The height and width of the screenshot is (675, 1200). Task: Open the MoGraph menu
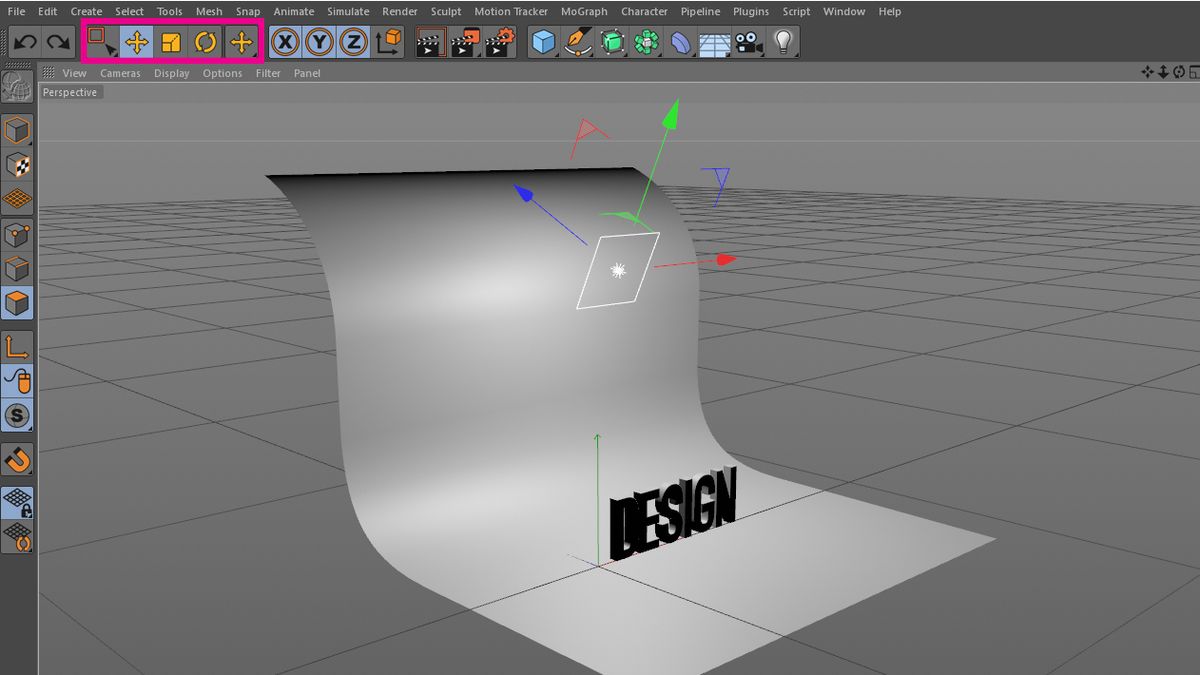tap(584, 11)
